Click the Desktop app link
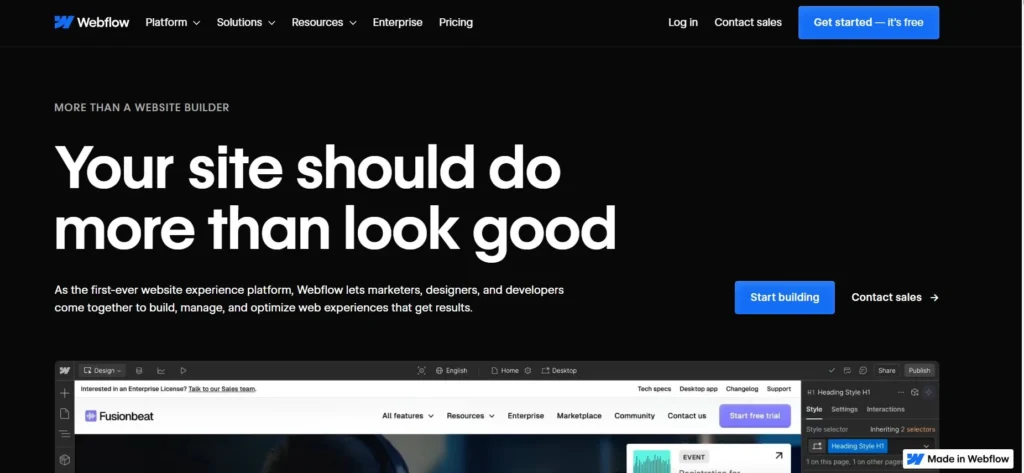Image resolution: width=1024 pixels, height=473 pixels. click(698, 389)
